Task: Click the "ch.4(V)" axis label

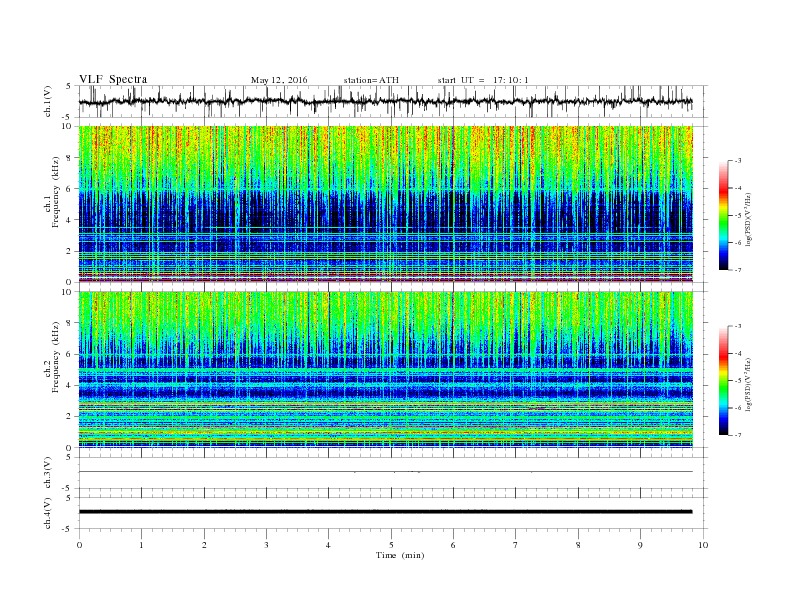Action: [48, 514]
